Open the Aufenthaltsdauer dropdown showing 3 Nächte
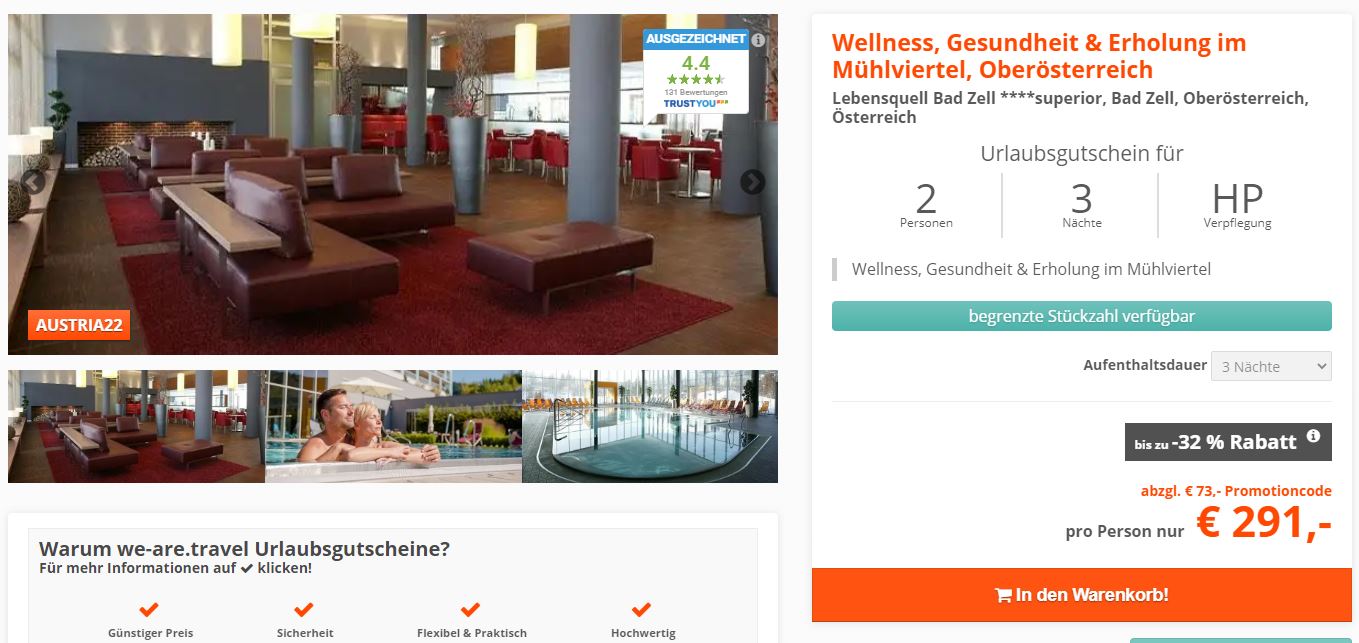Viewport: 1359px width, 643px height. click(1271, 366)
